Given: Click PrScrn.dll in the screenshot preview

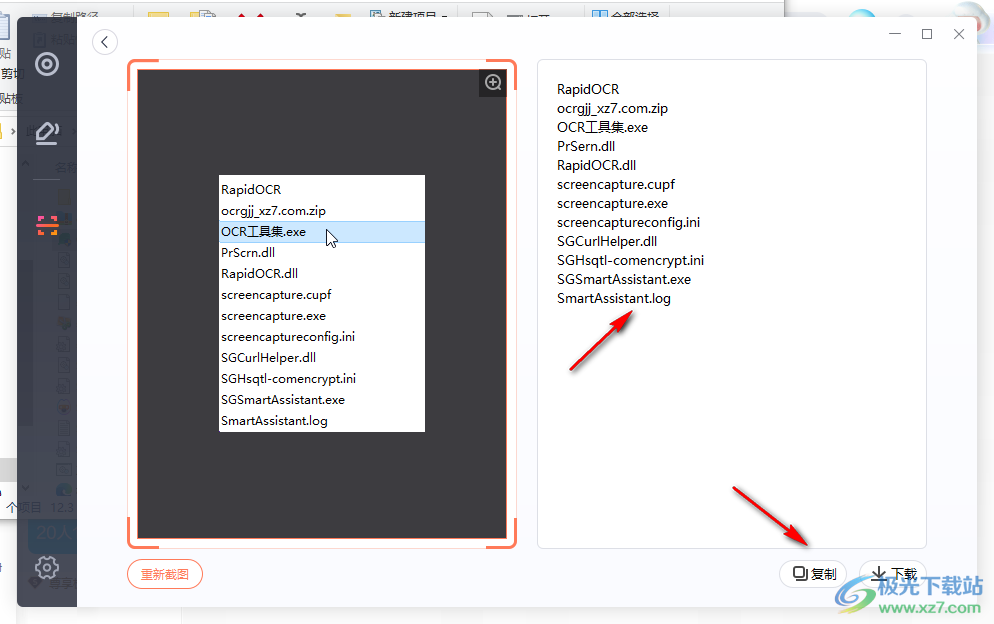Looking at the screenshot, I should 248,253.
